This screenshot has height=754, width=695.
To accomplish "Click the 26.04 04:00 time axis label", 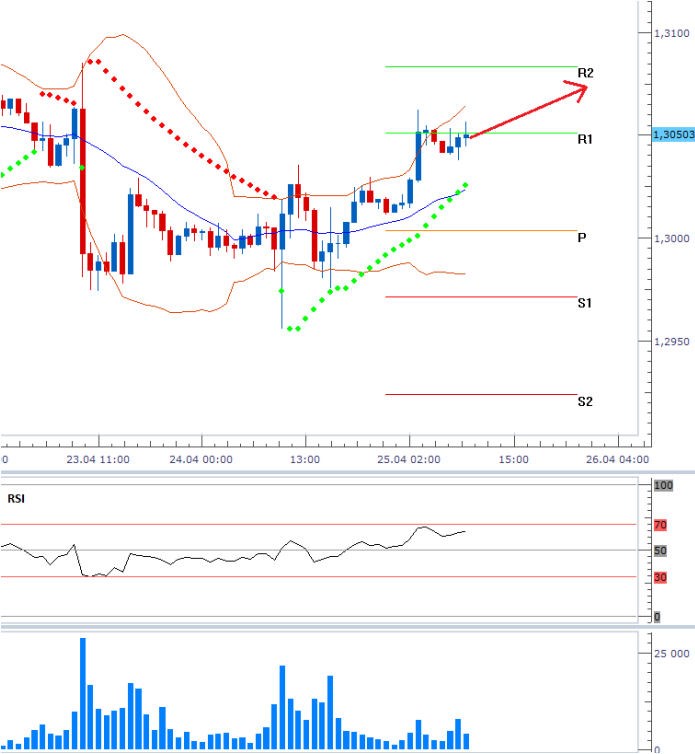I will pos(617,460).
